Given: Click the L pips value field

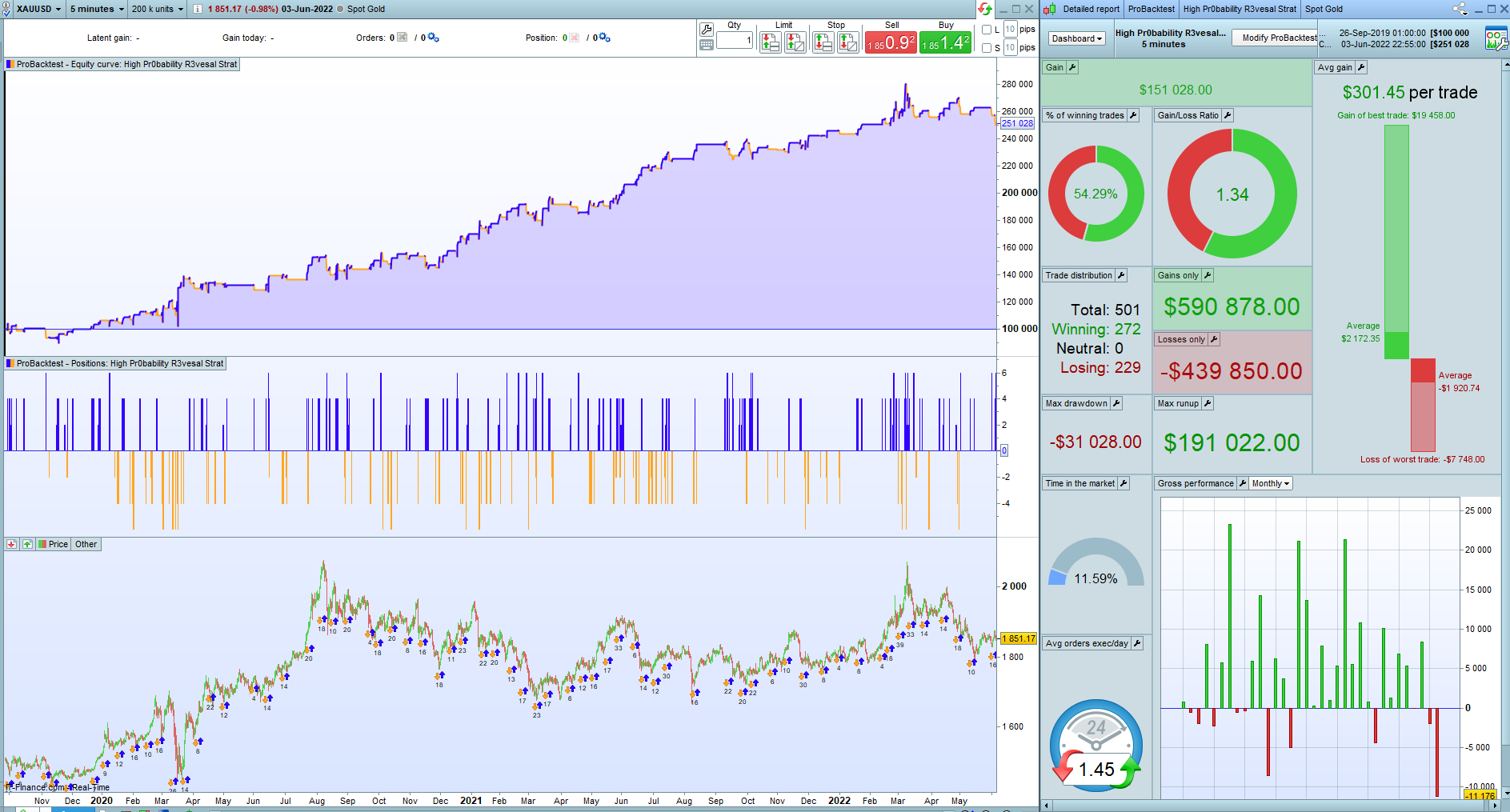Looking at the screenshot, I should [1011, 30].
